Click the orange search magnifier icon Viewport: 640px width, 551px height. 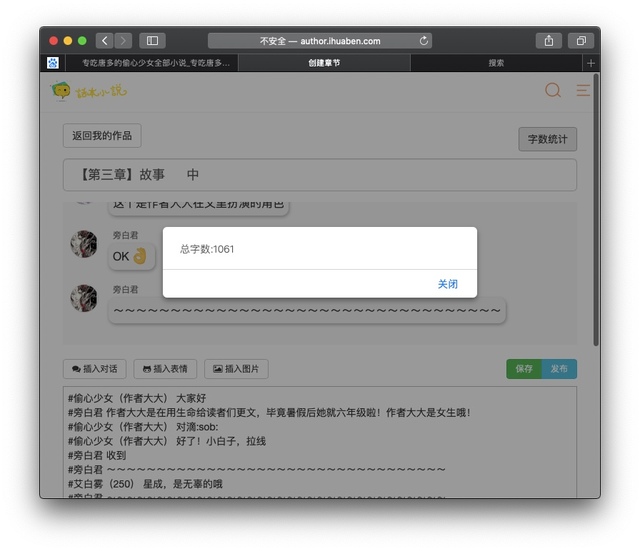click(552, 91)
